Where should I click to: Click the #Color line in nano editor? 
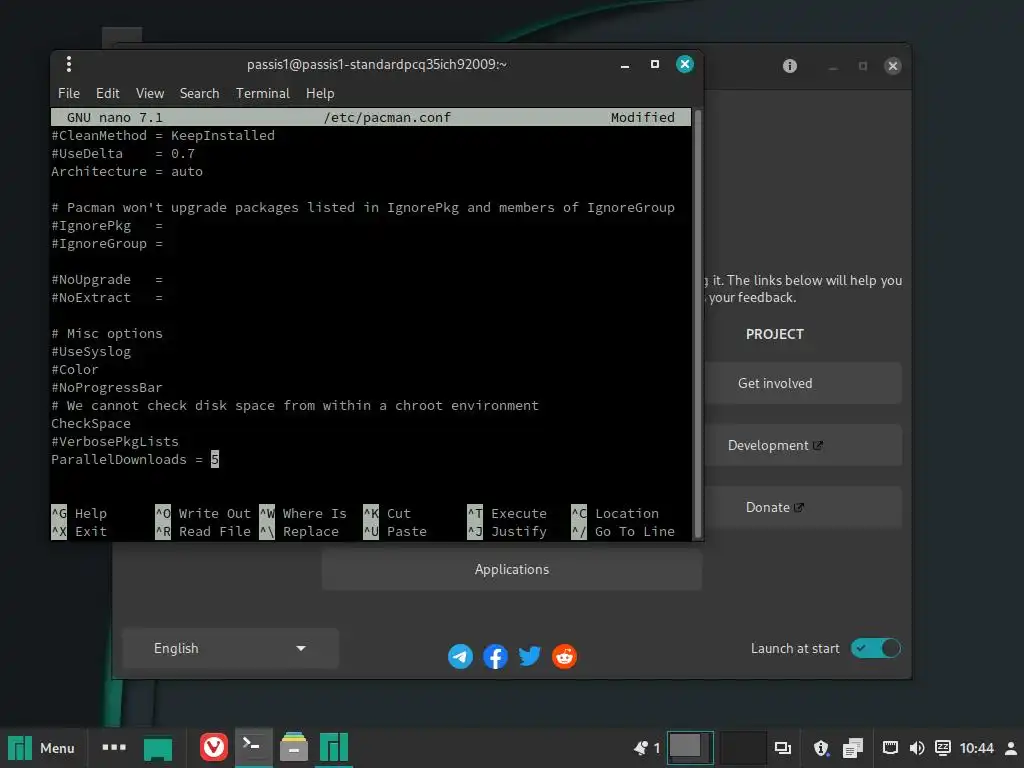74,370
